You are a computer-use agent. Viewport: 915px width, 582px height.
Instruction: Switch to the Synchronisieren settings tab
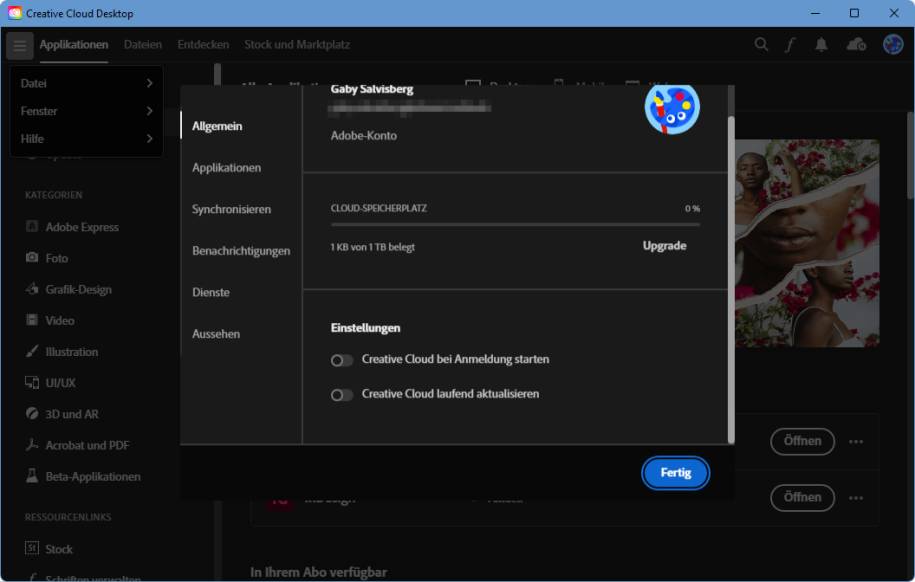pyautogui.click(x=231, y=210)
